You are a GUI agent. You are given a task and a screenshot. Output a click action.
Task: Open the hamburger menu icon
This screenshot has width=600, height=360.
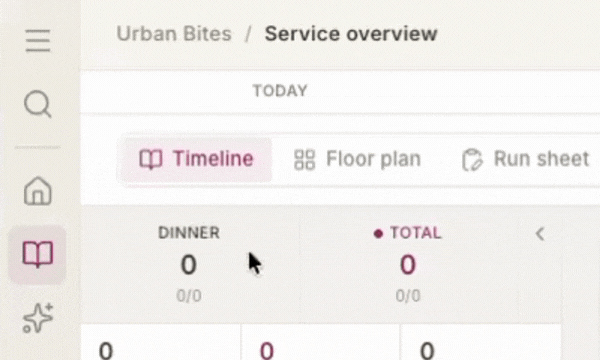(x=38, y=41)
